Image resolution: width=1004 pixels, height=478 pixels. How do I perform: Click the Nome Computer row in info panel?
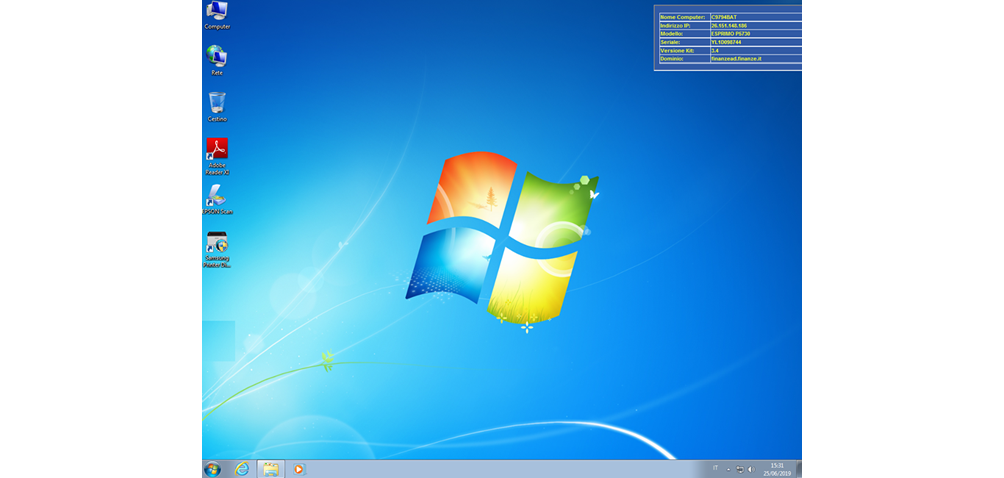click(728, 17)
